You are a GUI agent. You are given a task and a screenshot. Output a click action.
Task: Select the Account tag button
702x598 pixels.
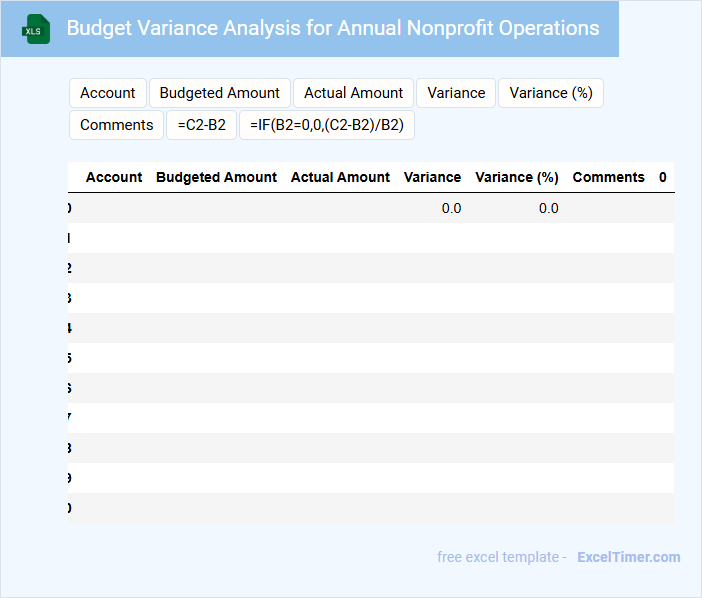[108, 93]
